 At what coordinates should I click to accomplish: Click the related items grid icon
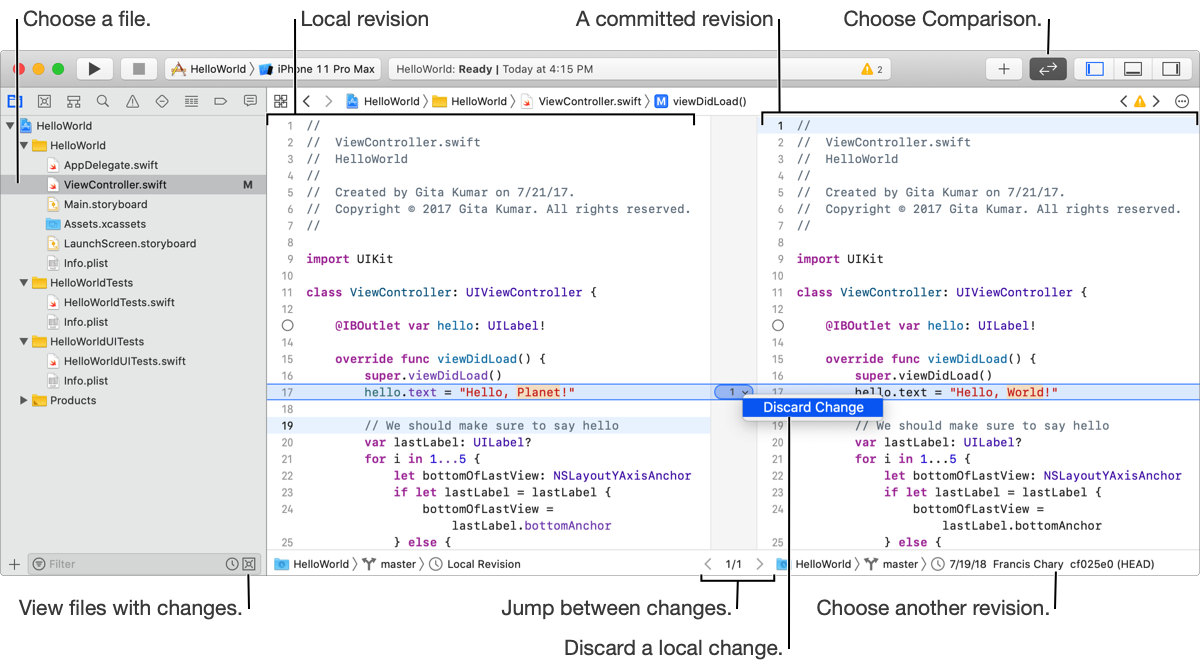(281, 101)
